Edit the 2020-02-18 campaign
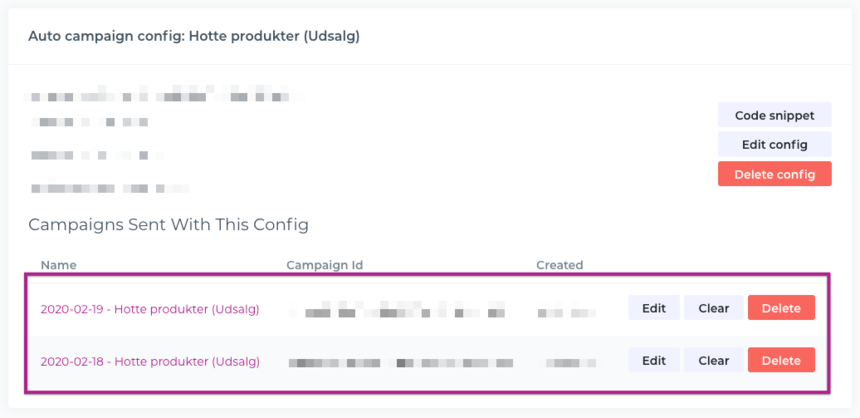Image resolution: width=860 pixels, height=418 pixels. tap(654, 360)
